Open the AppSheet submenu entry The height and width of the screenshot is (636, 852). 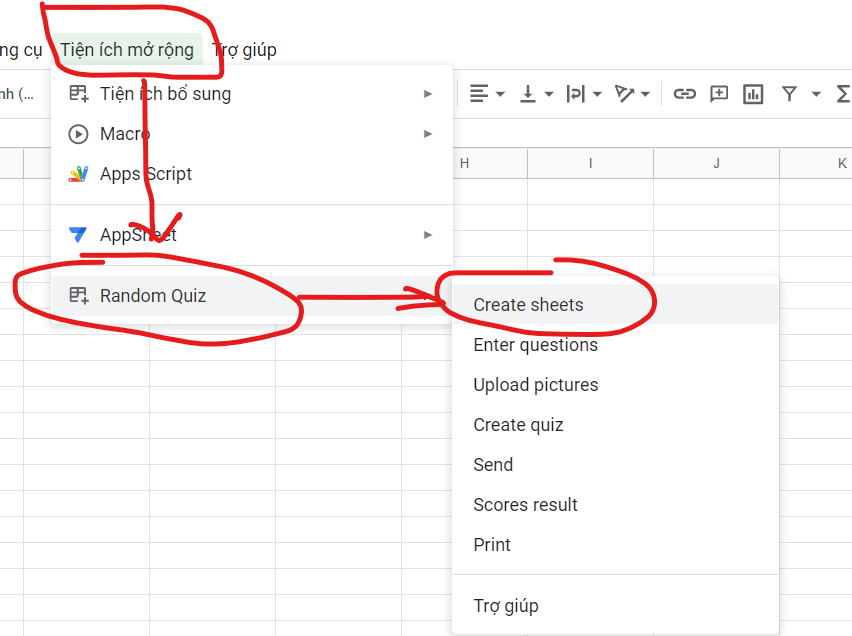pos(252,235)
